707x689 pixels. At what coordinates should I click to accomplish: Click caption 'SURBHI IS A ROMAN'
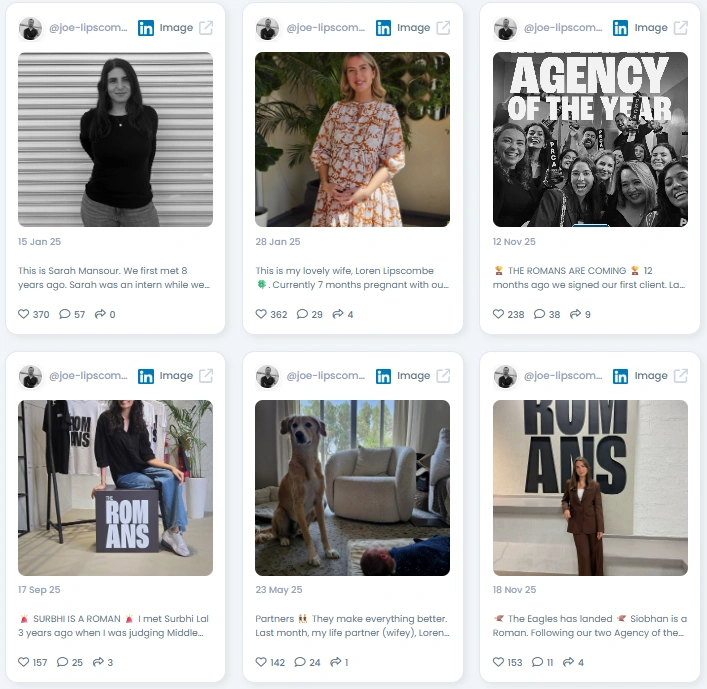[77, 619]
